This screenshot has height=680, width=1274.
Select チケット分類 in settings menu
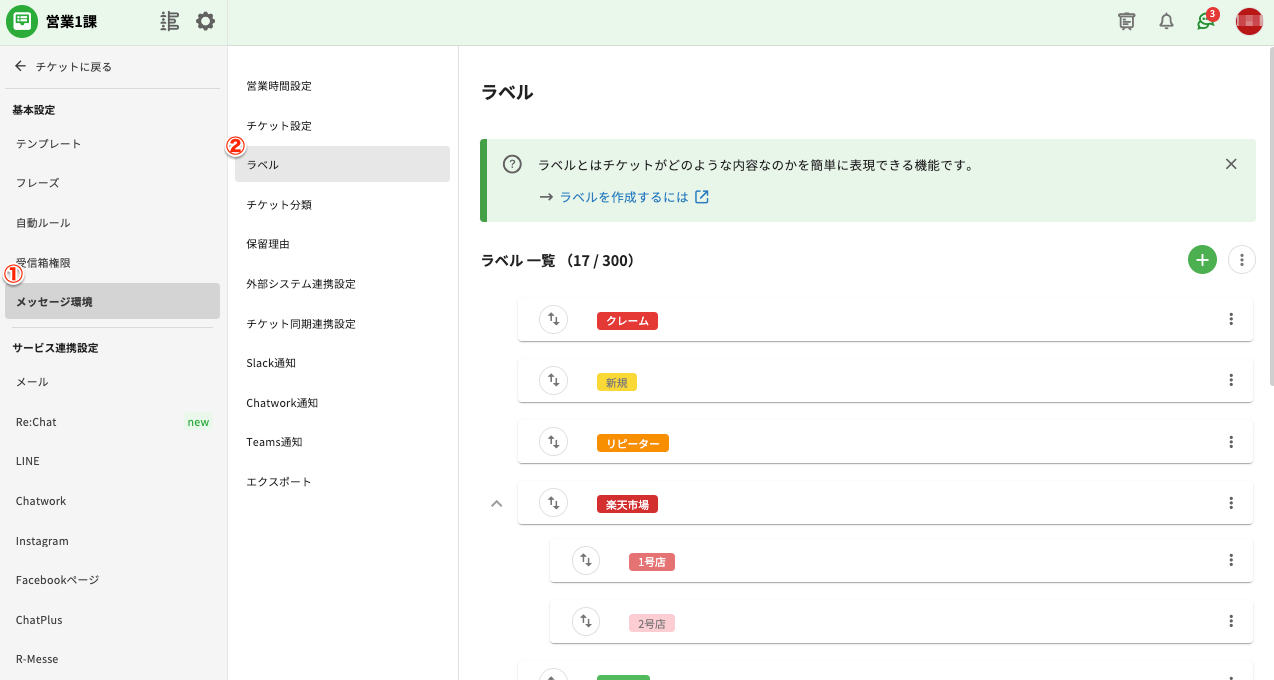[x=279, y=205]
